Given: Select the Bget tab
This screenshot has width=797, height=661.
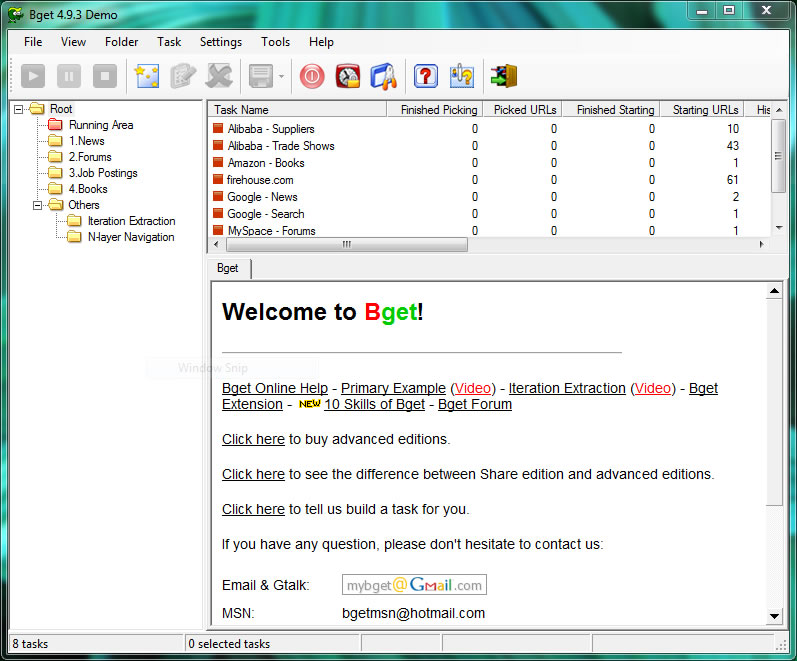Looking at the screenshot, I should [228, 268].
